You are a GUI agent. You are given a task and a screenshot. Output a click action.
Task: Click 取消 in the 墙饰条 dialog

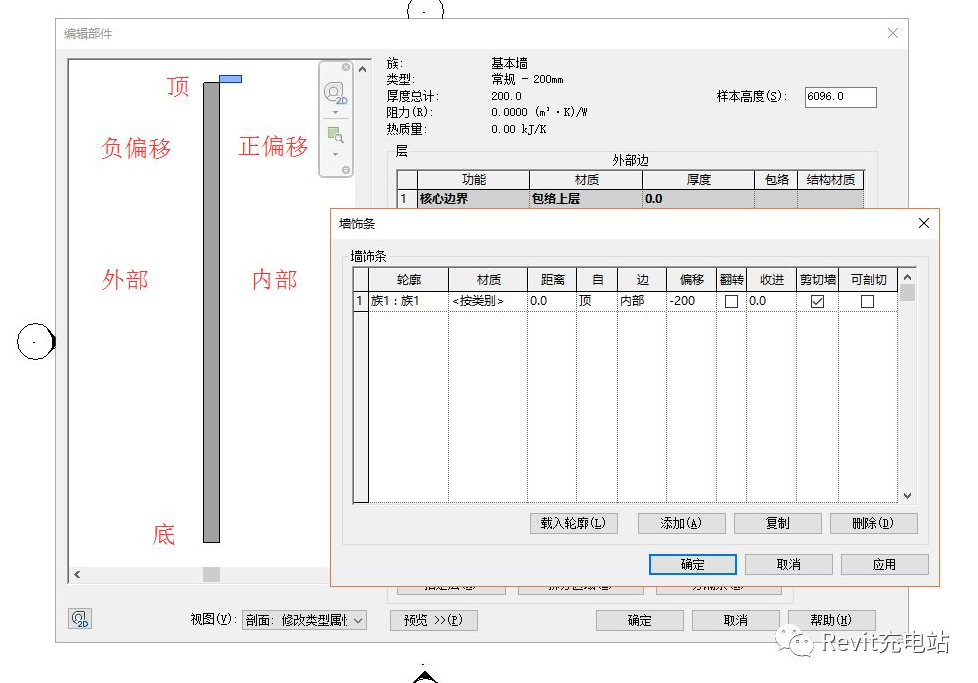pyautogui.click(x=788, y=564)
